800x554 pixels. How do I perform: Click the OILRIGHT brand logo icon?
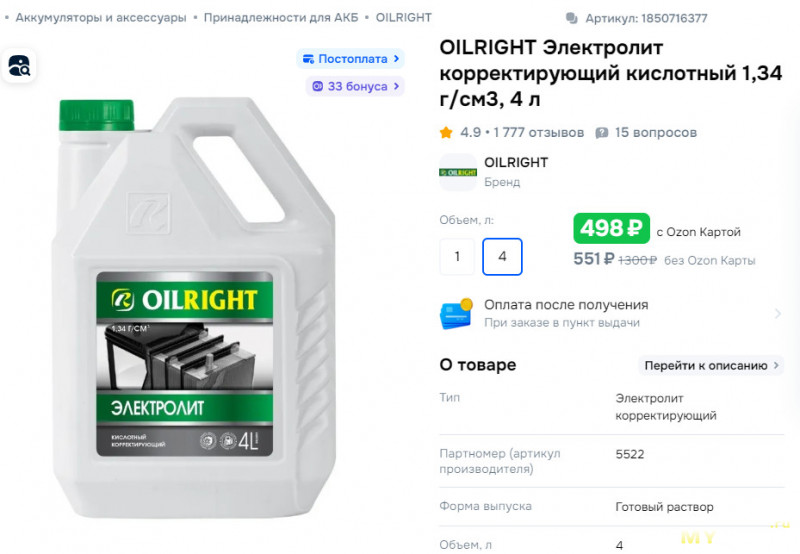click(458, 172)
